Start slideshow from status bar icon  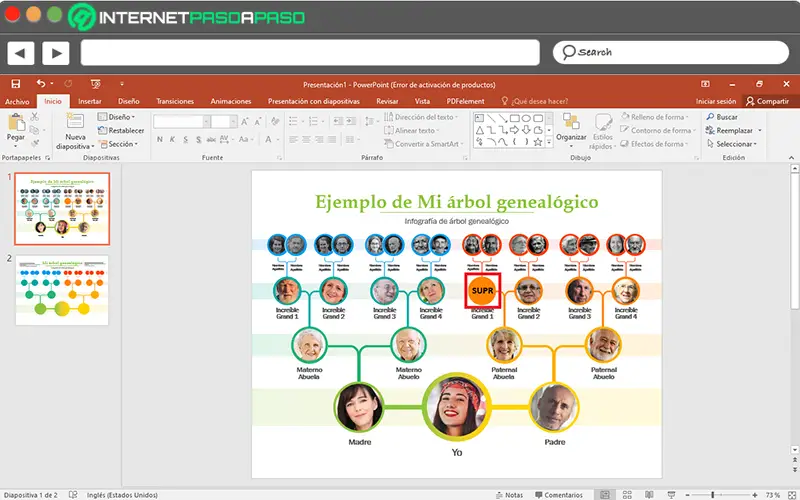click(671, 494)
